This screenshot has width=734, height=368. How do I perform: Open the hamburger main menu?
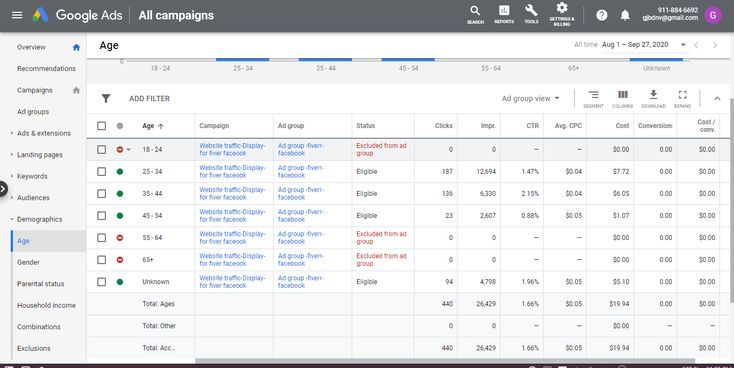(17, 15)
